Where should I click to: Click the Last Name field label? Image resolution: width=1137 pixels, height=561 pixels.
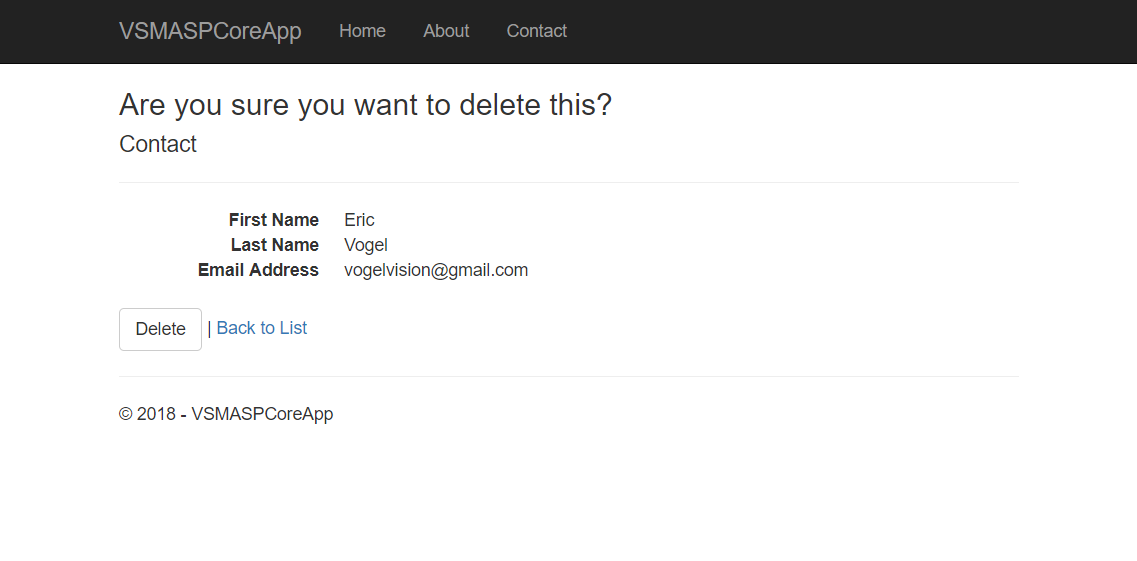[274, 245]
